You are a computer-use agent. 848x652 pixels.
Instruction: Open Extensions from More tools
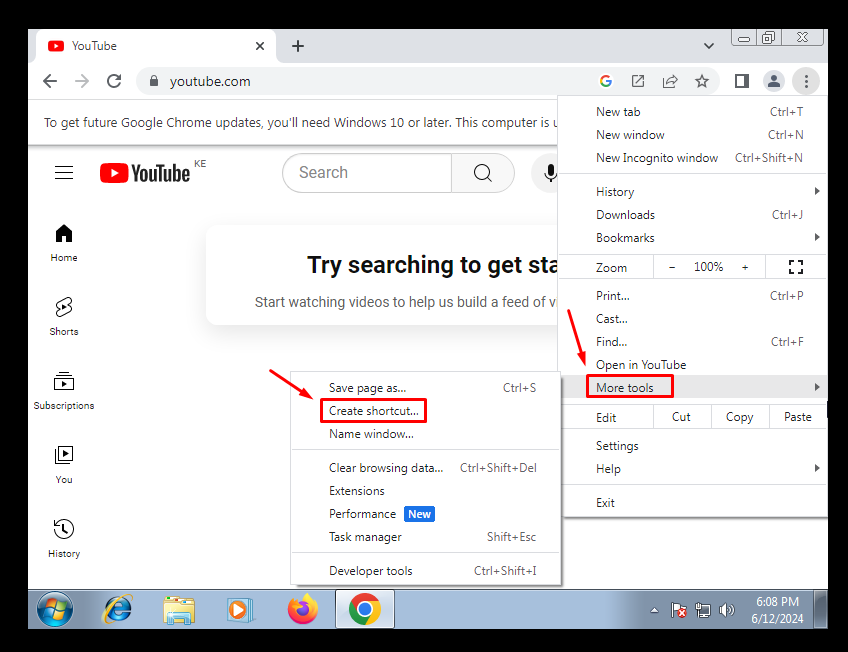pyautogui.click(x=426, y=491)
